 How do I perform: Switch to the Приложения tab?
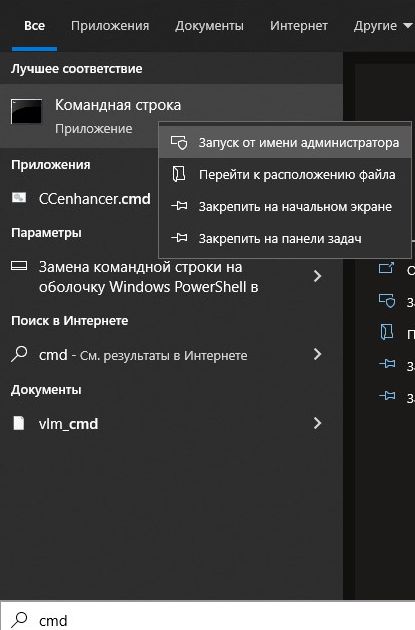(x=110, y=26)
